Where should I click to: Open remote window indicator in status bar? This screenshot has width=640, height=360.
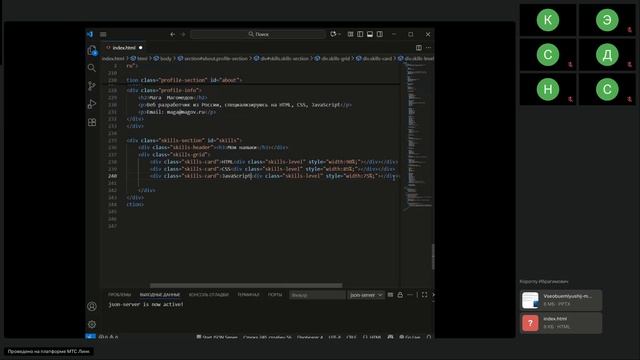pos(91,337)
